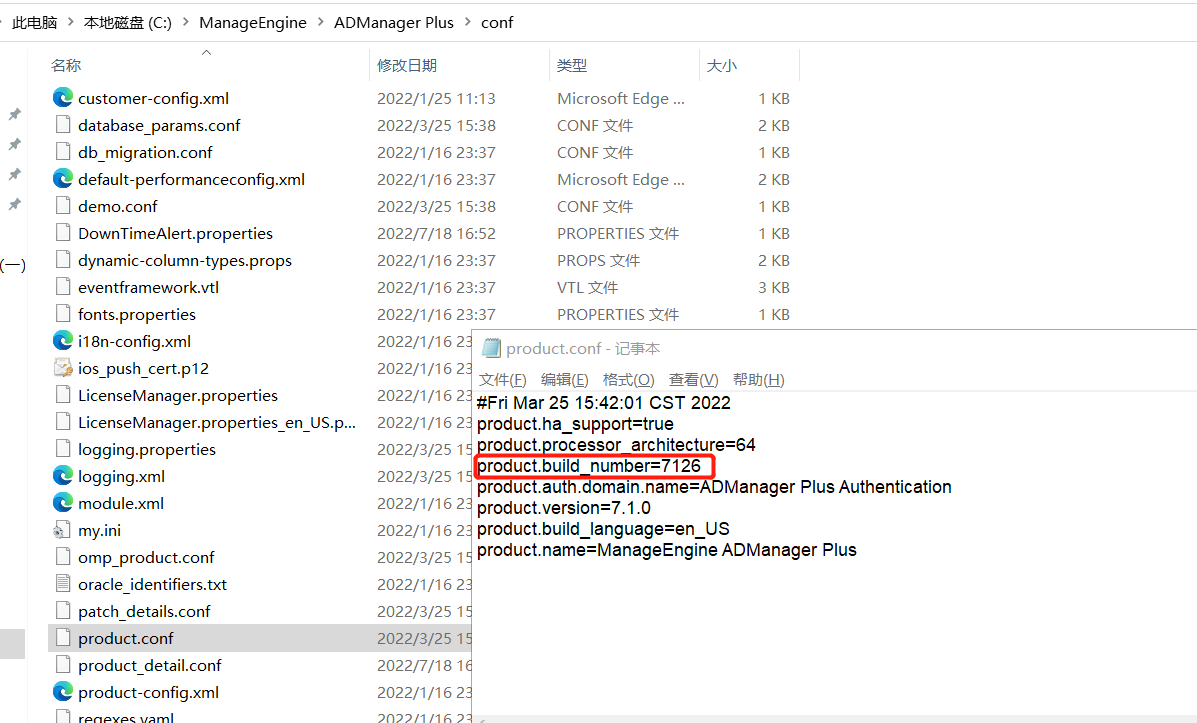Open the 帮助(H) menu in Notepad

click(758, 379)
